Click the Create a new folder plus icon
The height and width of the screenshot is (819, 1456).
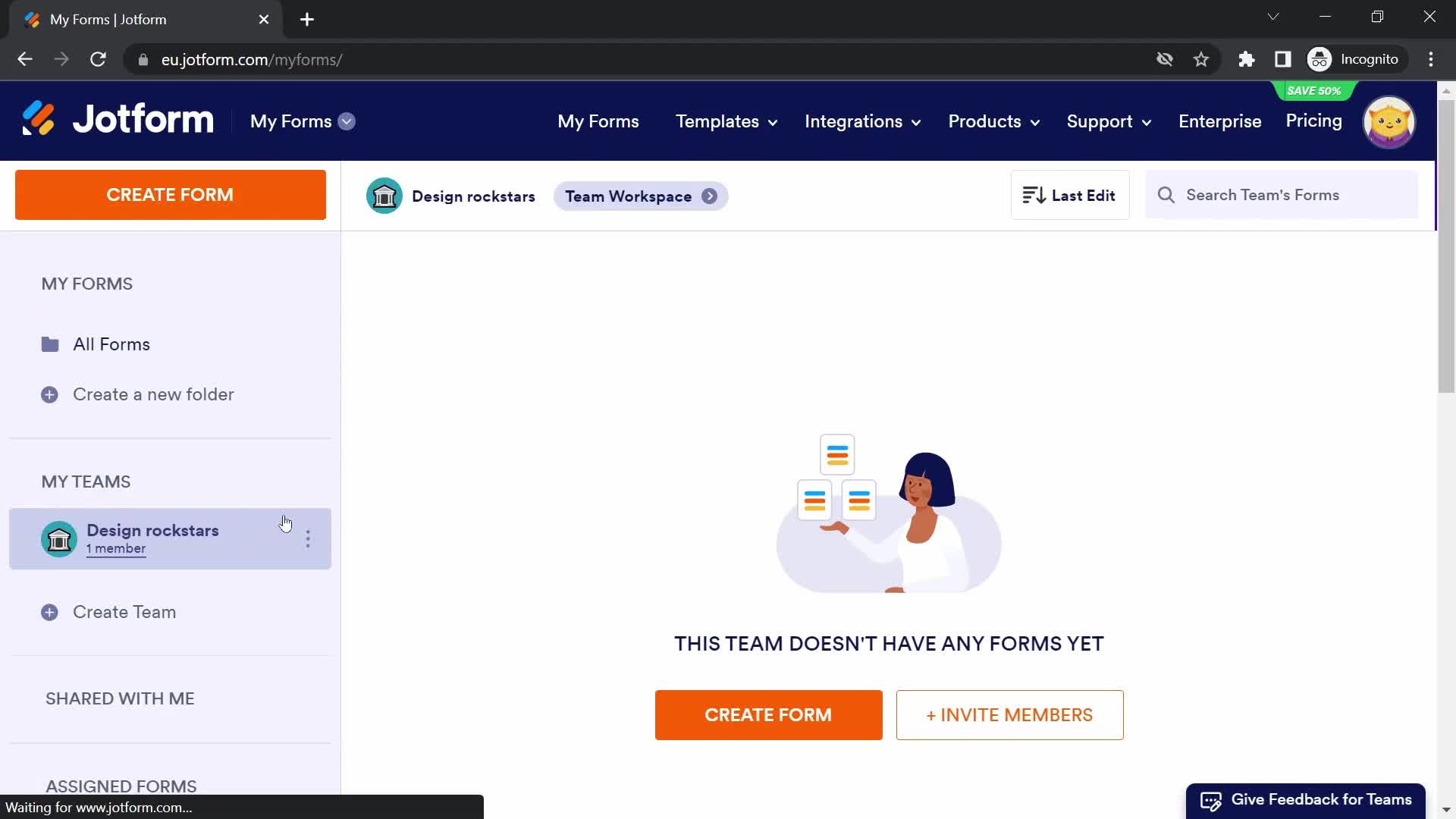49,393
